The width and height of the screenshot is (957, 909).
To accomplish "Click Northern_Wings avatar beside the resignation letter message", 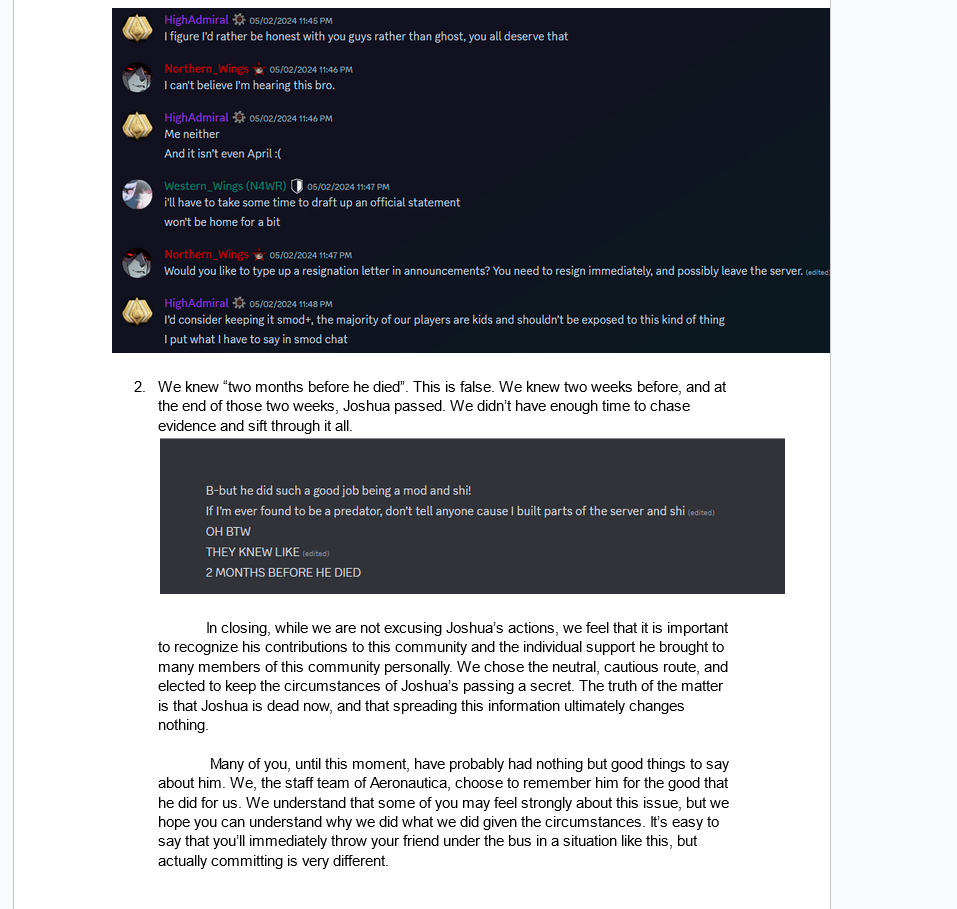I will (x=137, y=263).
